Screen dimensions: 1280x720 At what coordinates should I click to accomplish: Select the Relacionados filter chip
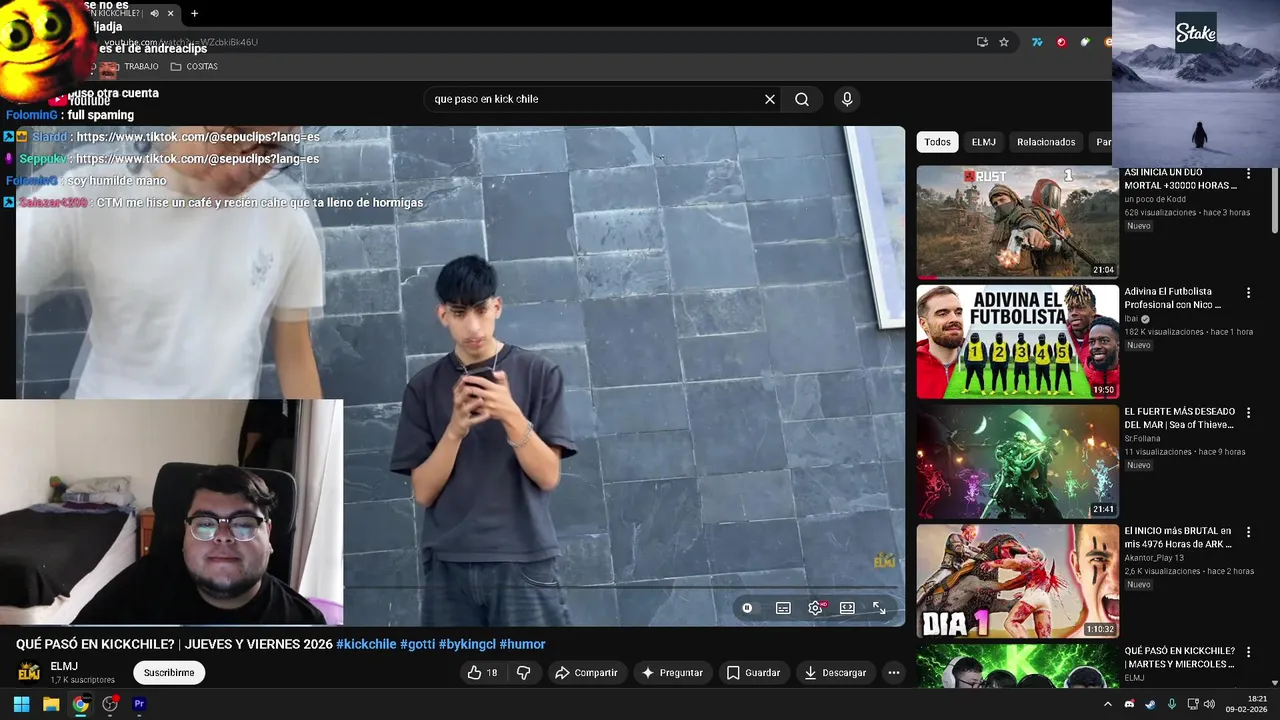pyautogui.click(x=1046, y=142)
